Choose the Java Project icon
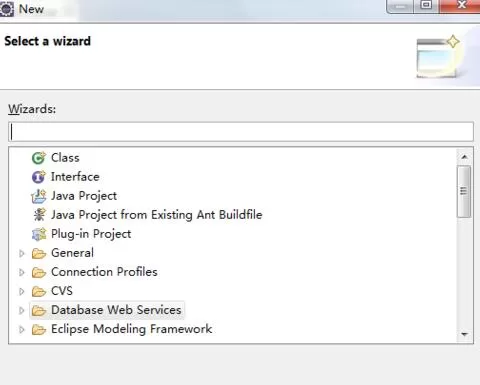 click(x=39, y=196)
